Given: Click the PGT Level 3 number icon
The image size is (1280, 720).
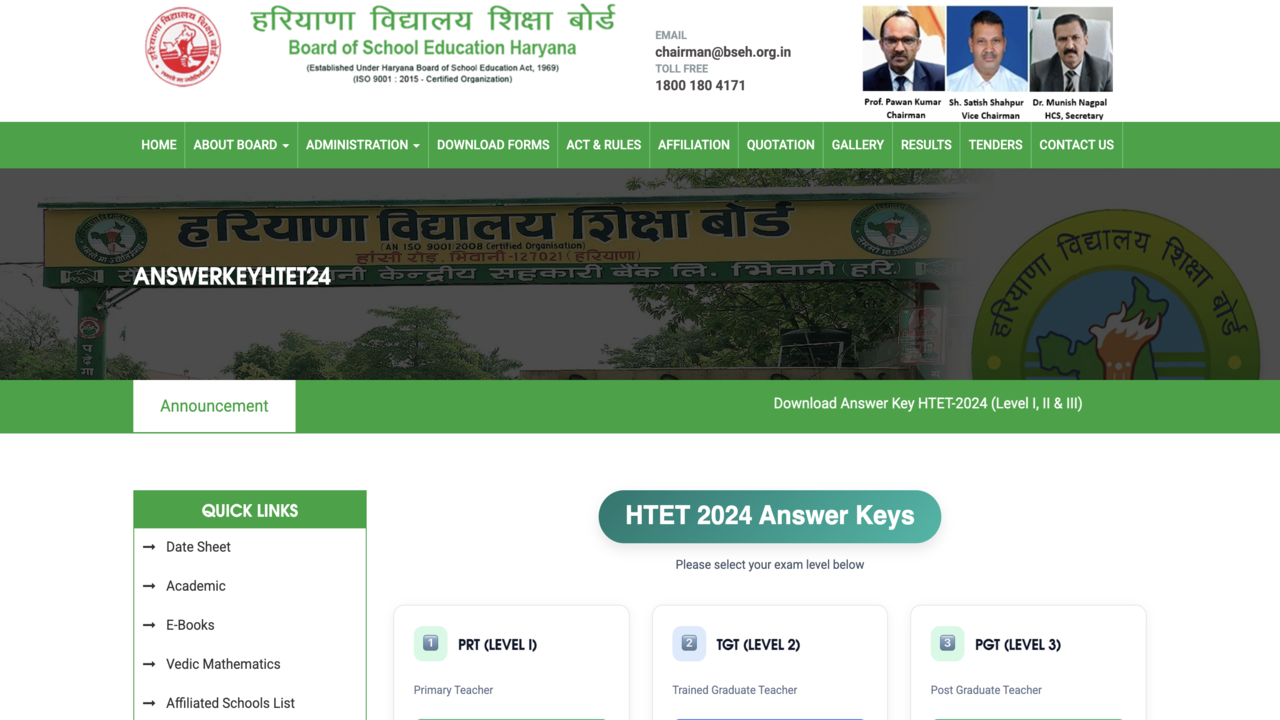Looking at the screenshot, I should pos(947,644).
